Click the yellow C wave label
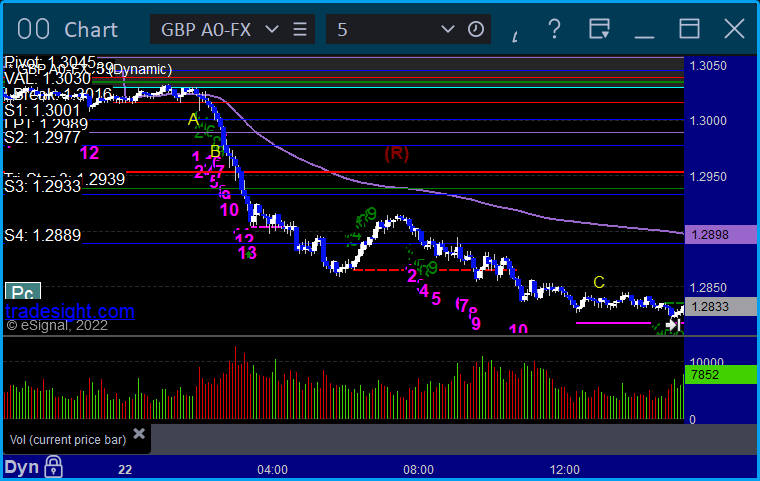 pos(599,282)
